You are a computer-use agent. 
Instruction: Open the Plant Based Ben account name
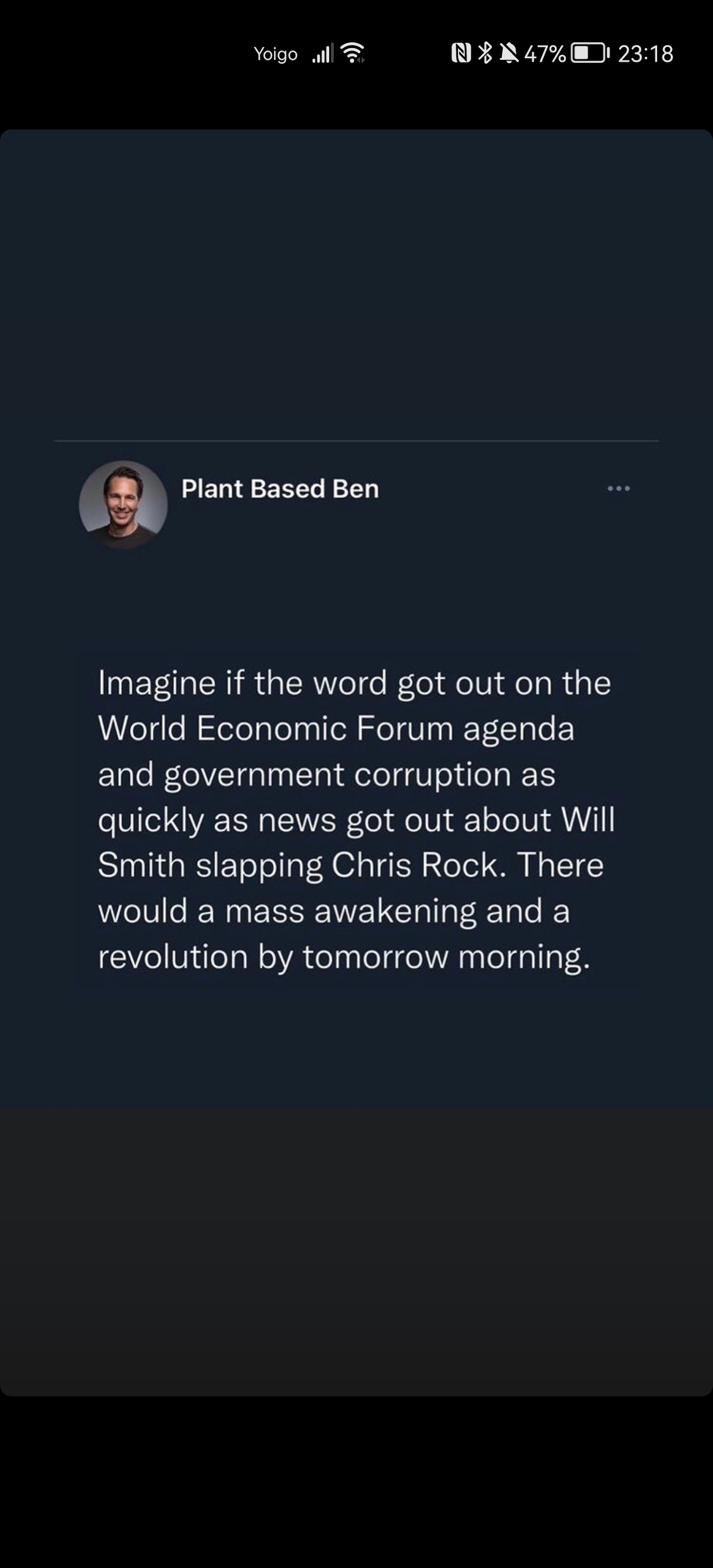[280, 489]
